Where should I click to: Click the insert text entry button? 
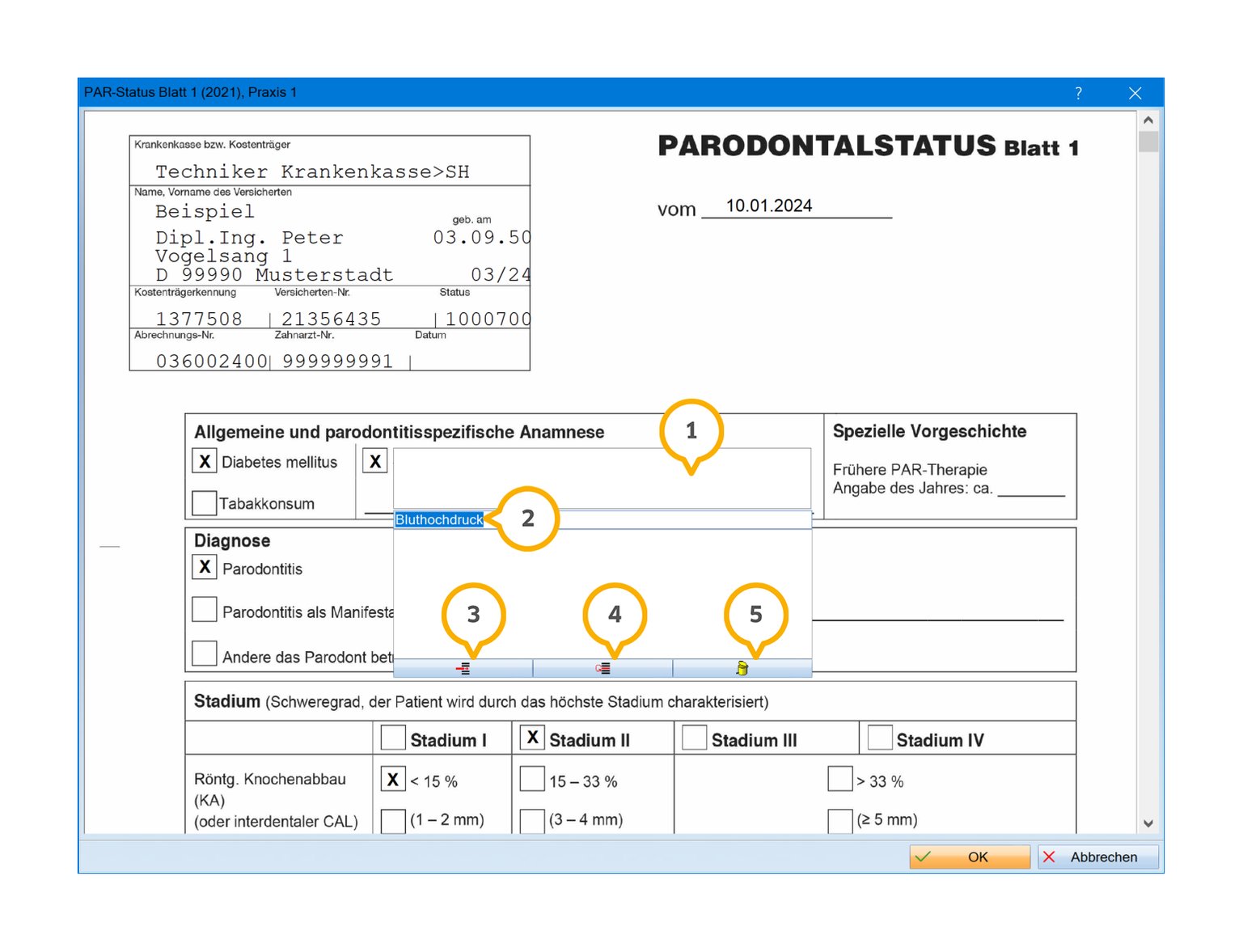[x=463, y=668]
